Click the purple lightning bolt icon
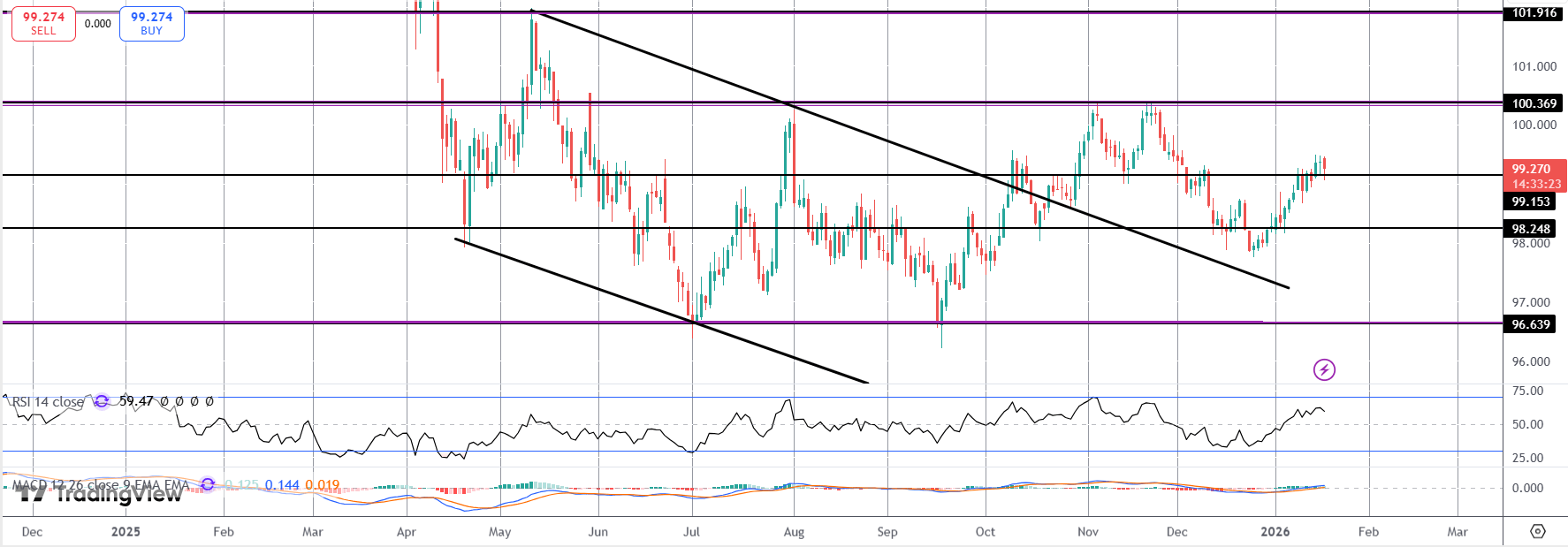The image size is (1568, 547). tap(1323, 369)
